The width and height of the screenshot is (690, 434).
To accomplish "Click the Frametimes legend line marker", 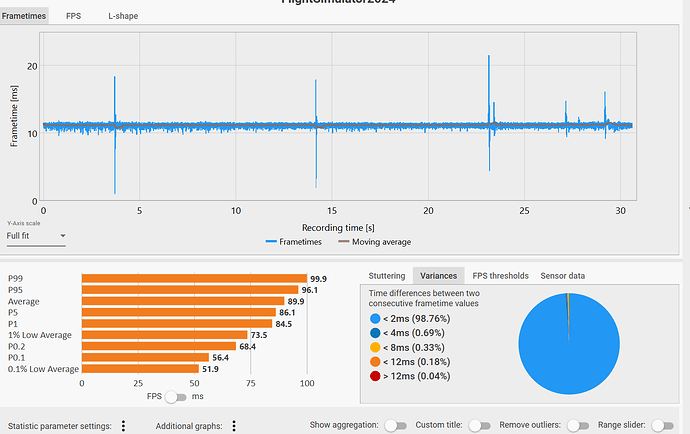I will point(271,242).
